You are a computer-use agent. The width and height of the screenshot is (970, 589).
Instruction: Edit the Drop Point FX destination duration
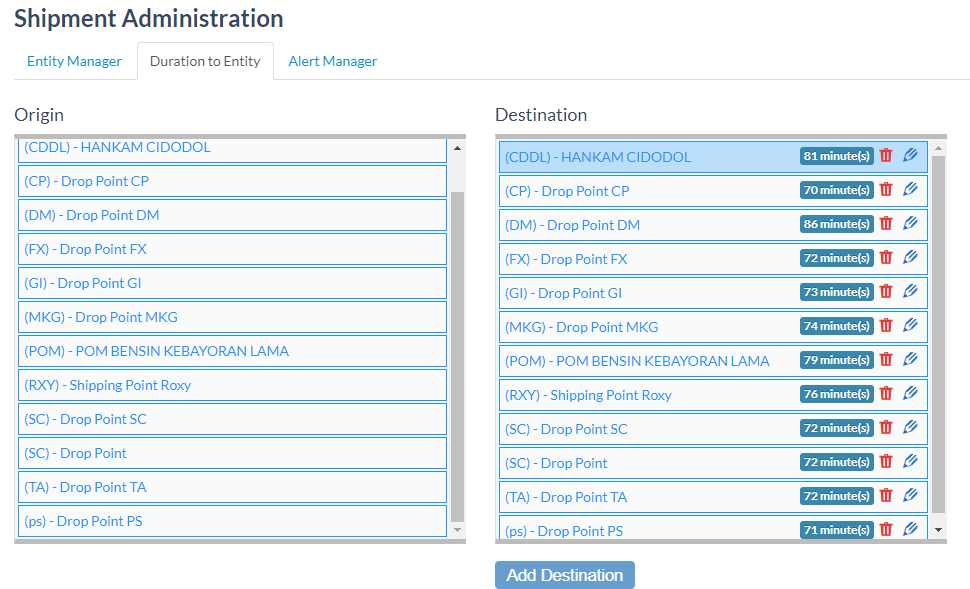pyautogui.click(x=910, y=258)
